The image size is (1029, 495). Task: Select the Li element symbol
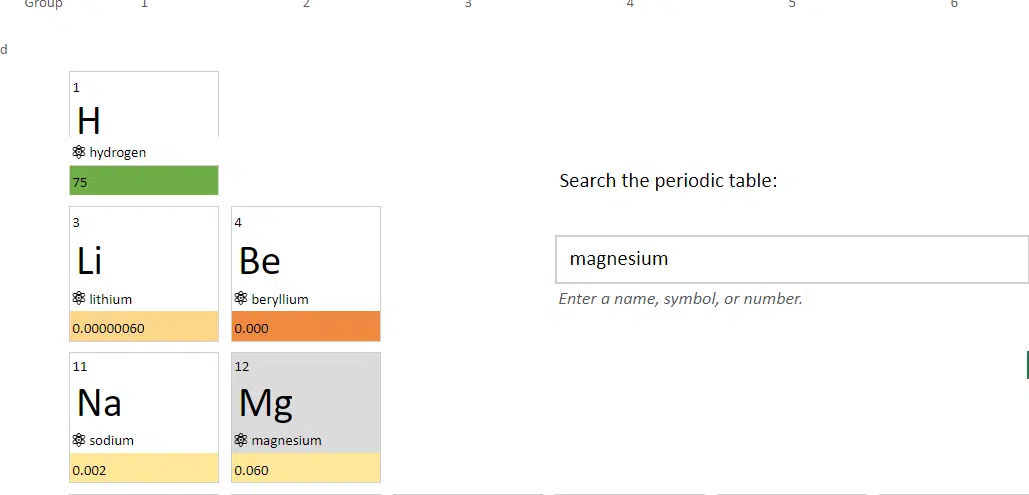click(89, 261)
